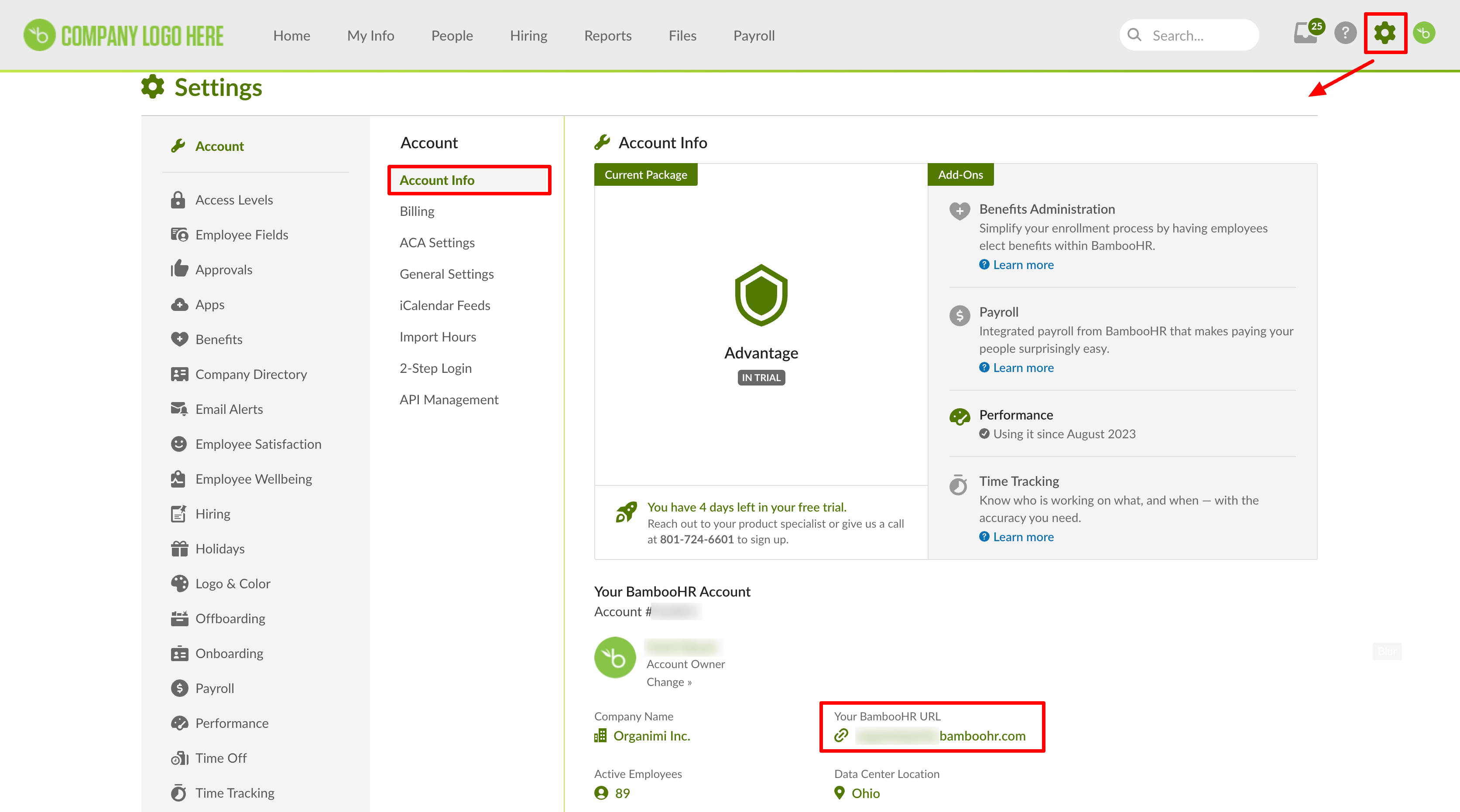Screen dimensions: 1460x812
Task: Click Learn more under Benefits Administration
Action: coord(1023,264)
